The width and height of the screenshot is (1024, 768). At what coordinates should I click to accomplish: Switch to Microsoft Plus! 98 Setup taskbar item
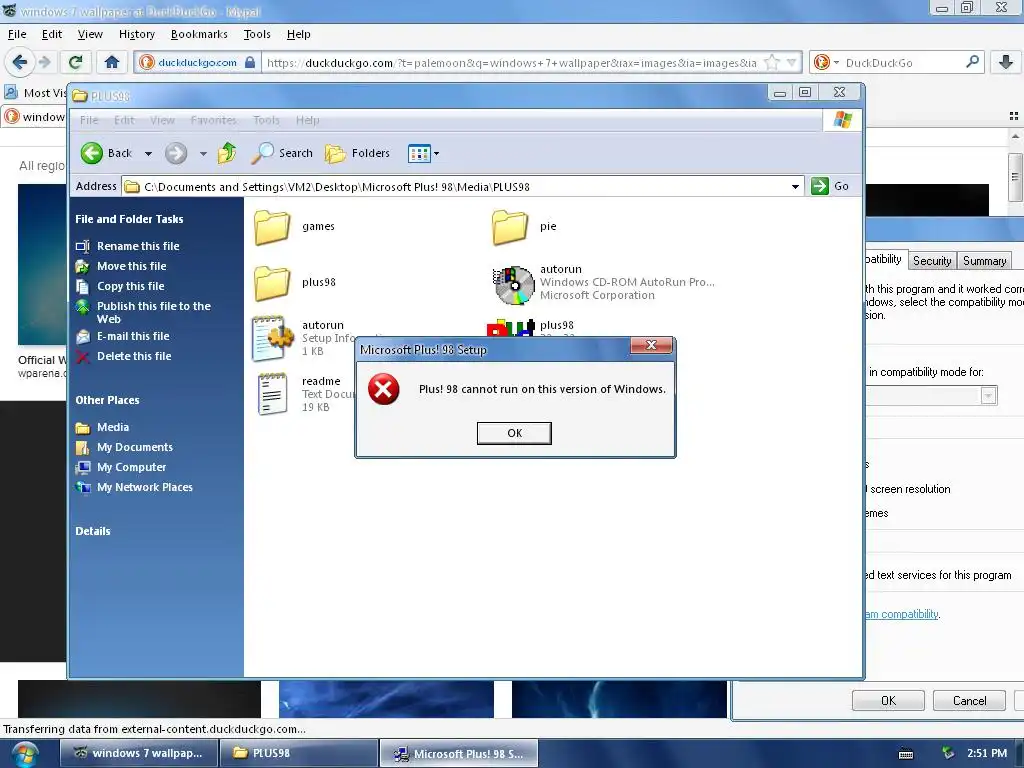(x=459, y=754)
